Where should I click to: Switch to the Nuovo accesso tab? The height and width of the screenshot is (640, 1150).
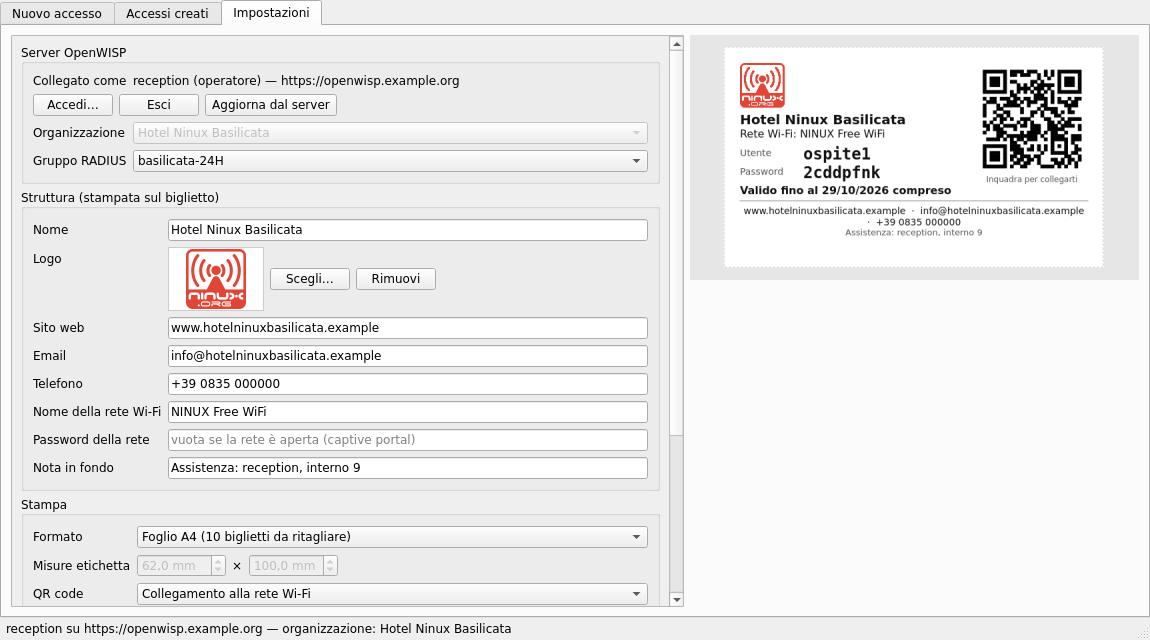(57, 14)
